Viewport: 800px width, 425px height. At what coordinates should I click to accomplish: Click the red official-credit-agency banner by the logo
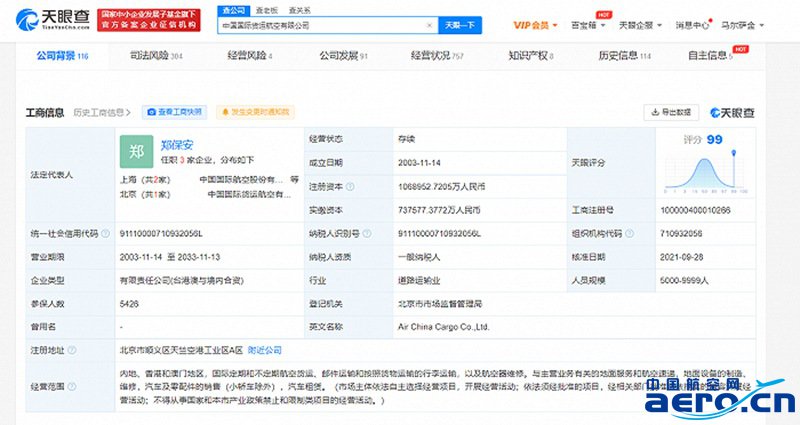tap(148, 20)
